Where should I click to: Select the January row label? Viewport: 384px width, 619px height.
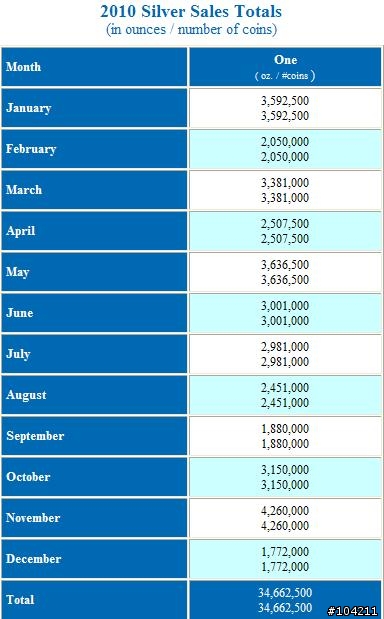pyautogui.click(x=94, y=108)
